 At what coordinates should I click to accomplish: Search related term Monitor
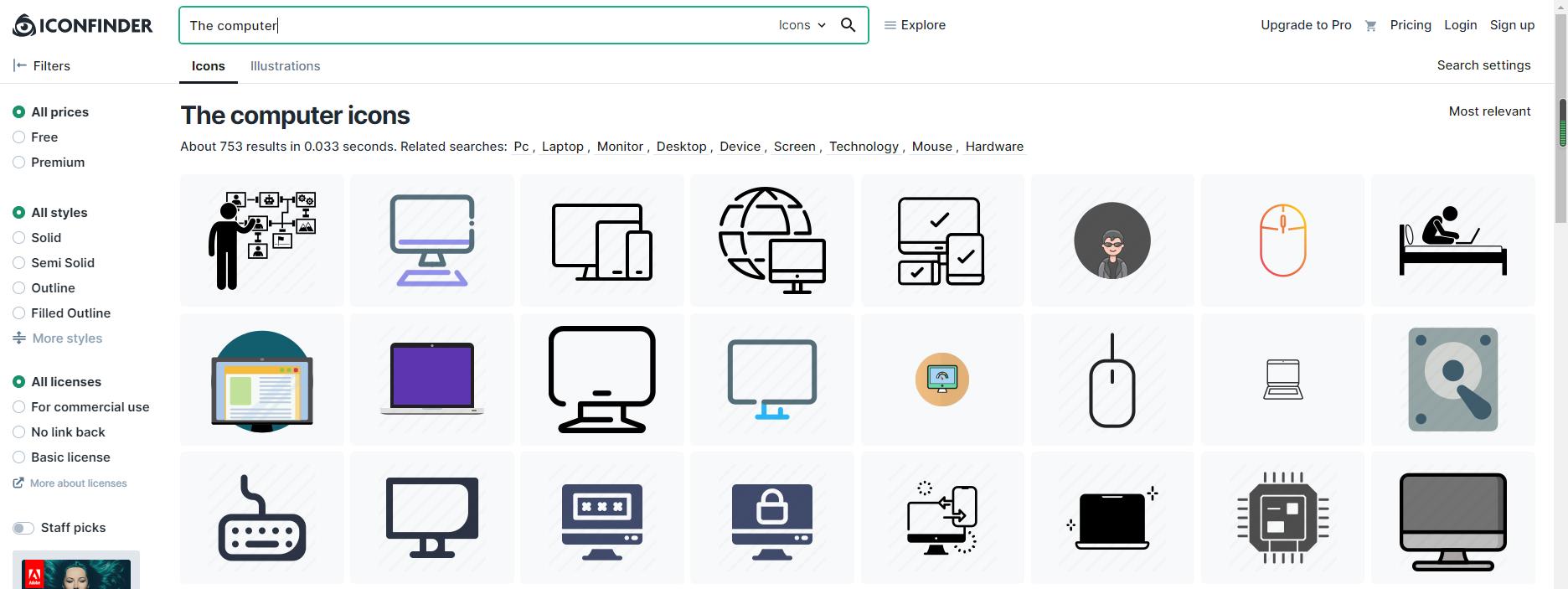tap(620, 147)
